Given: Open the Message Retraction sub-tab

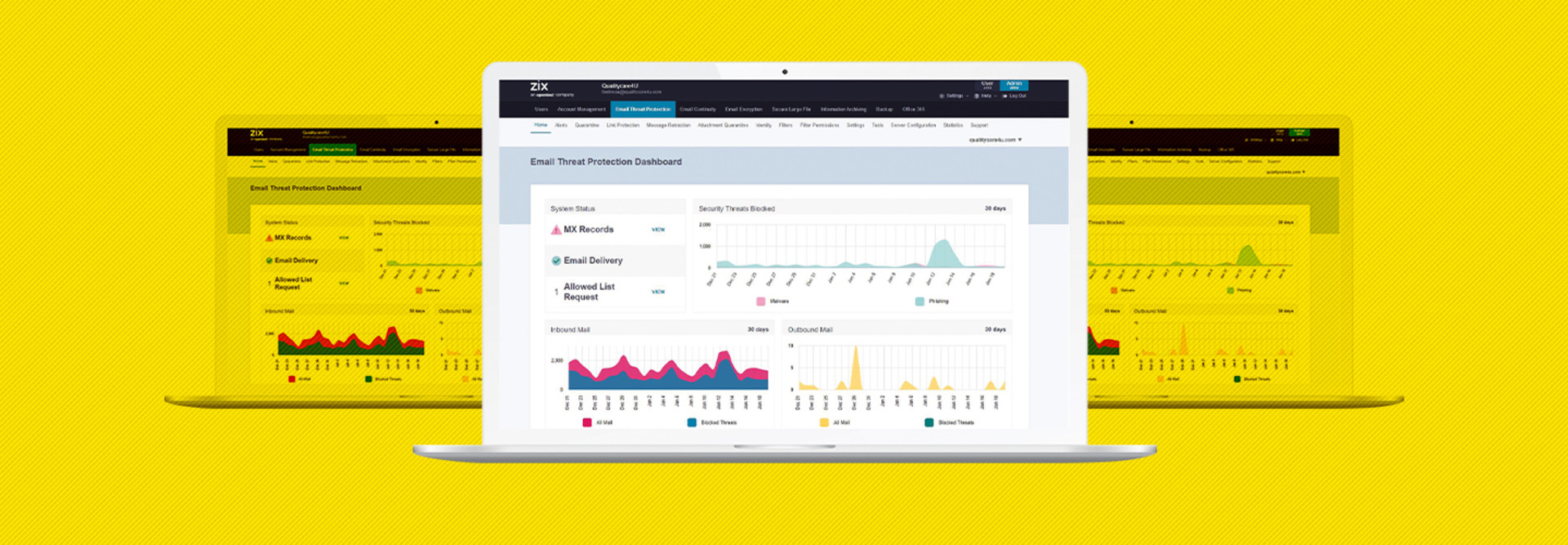Looking at the screenshot, I should coord(668,125).
